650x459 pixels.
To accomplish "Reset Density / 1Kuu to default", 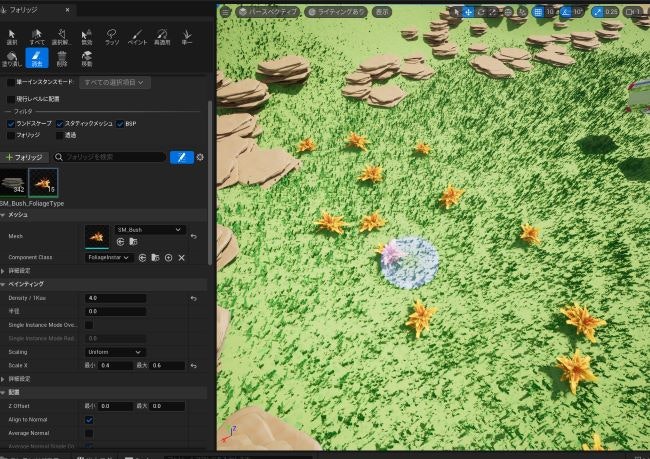I will pyautogui.click(x=194, y=299).
